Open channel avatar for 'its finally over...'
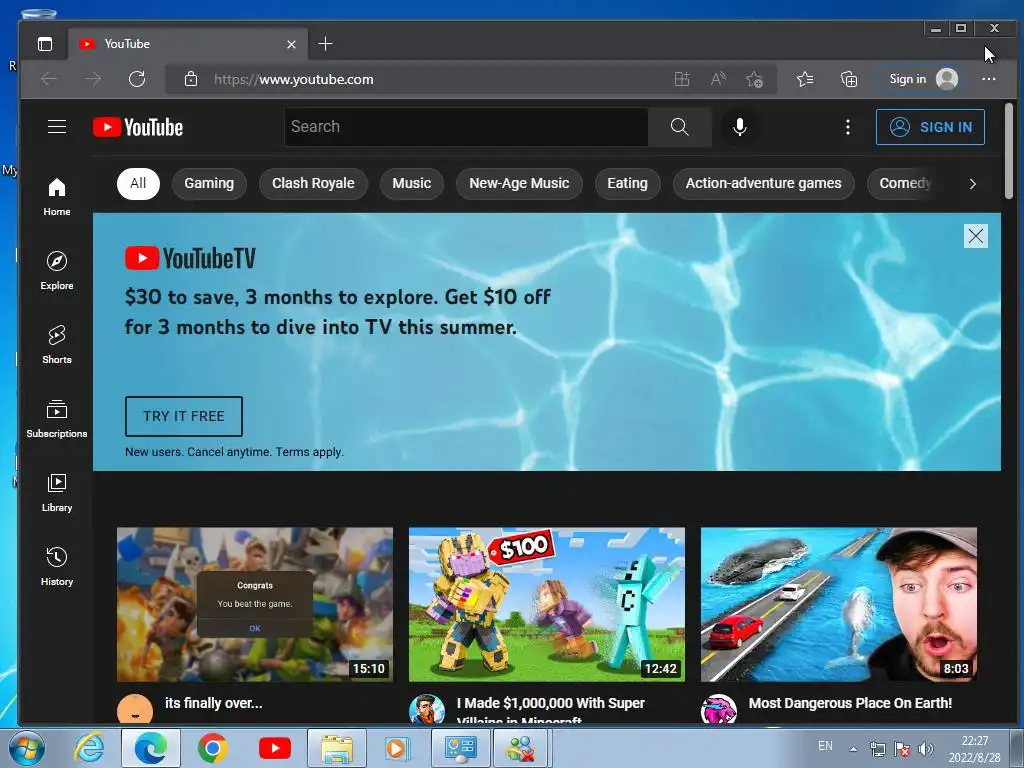 pyautogui.click(x=135, y=709)
